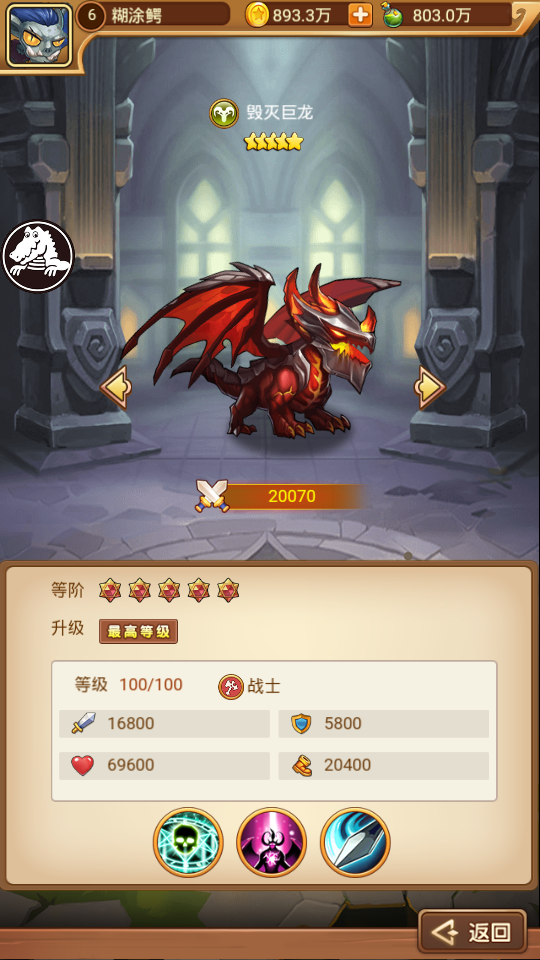Viewport: 540px width, 960px height.
Task: Click the 最高等级 button
Action: click(x=138, y=631)
